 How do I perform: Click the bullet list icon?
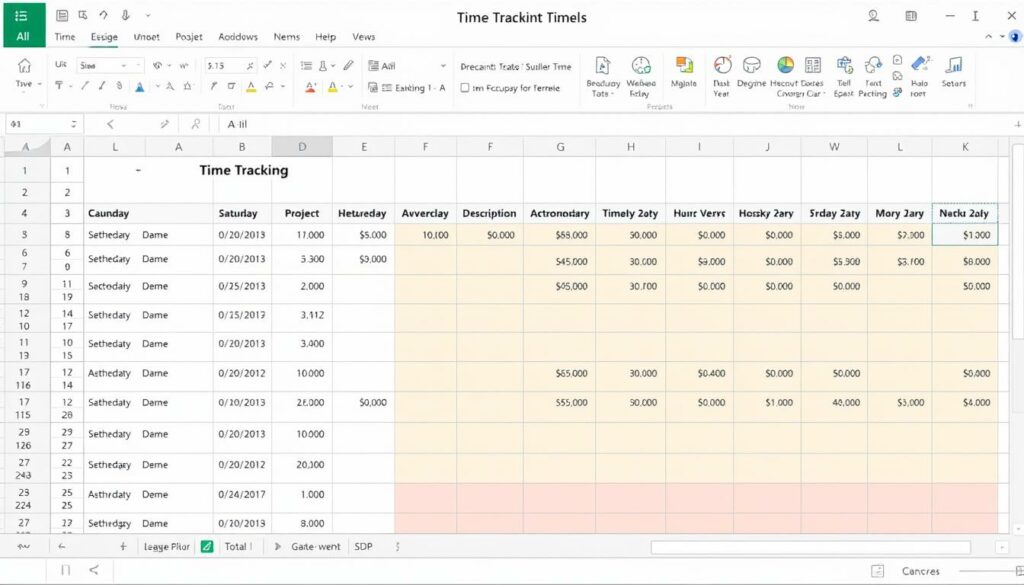(x=306, y=65)
